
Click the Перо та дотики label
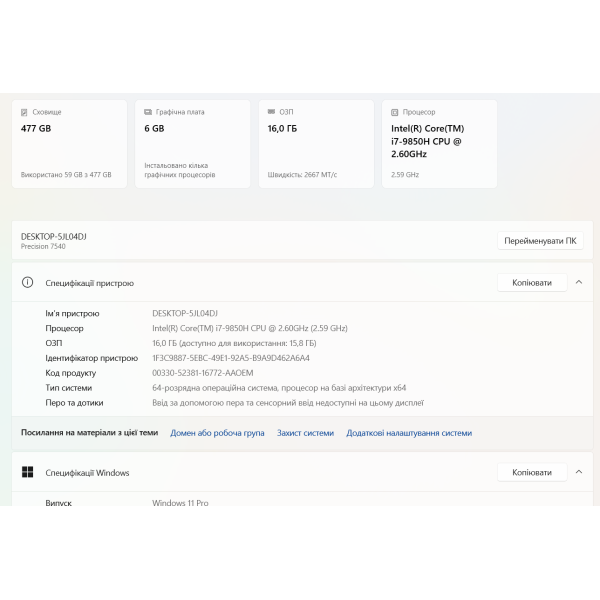pos(74,403)
